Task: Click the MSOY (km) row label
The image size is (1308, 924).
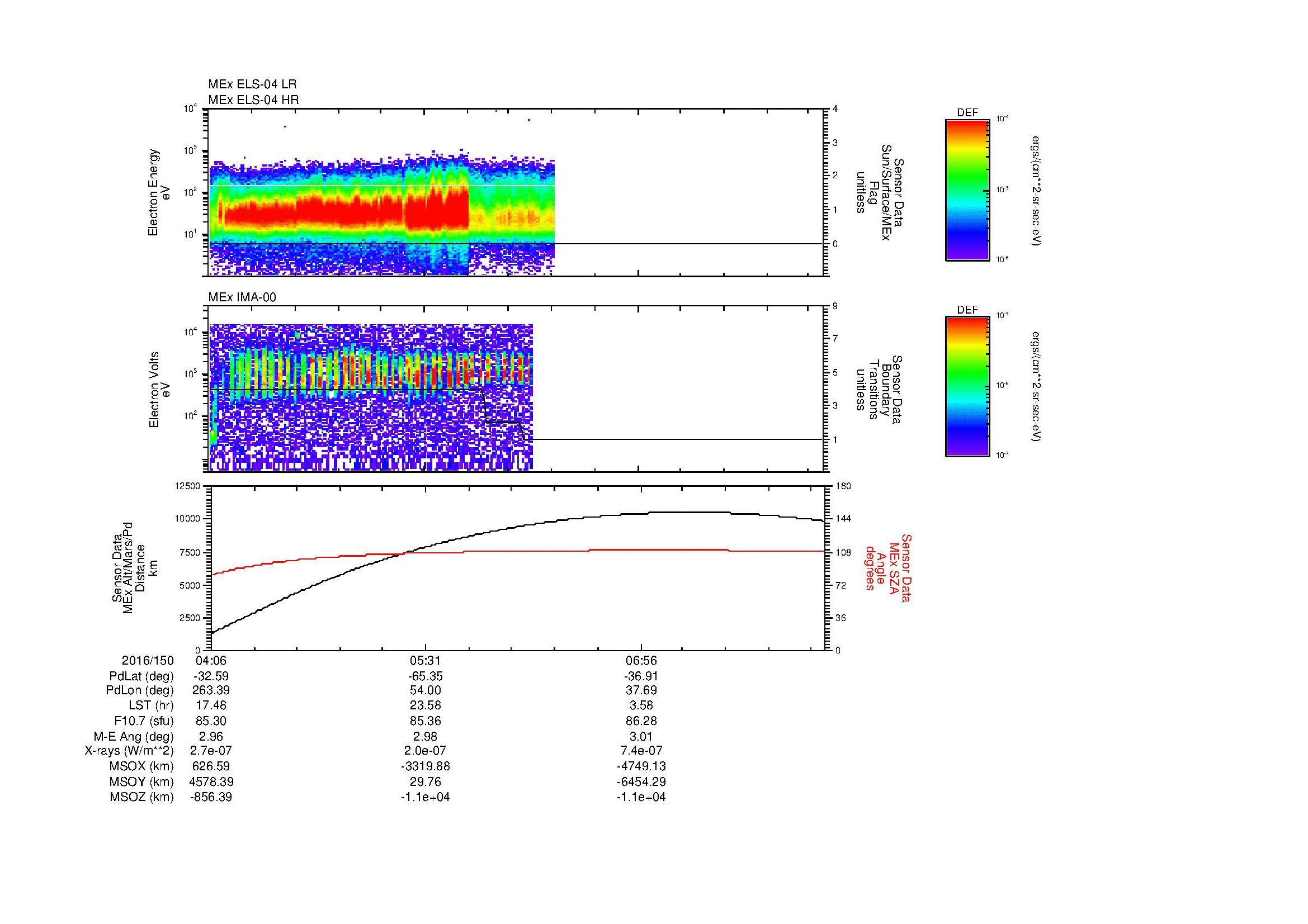Action: tap(141, 781)
